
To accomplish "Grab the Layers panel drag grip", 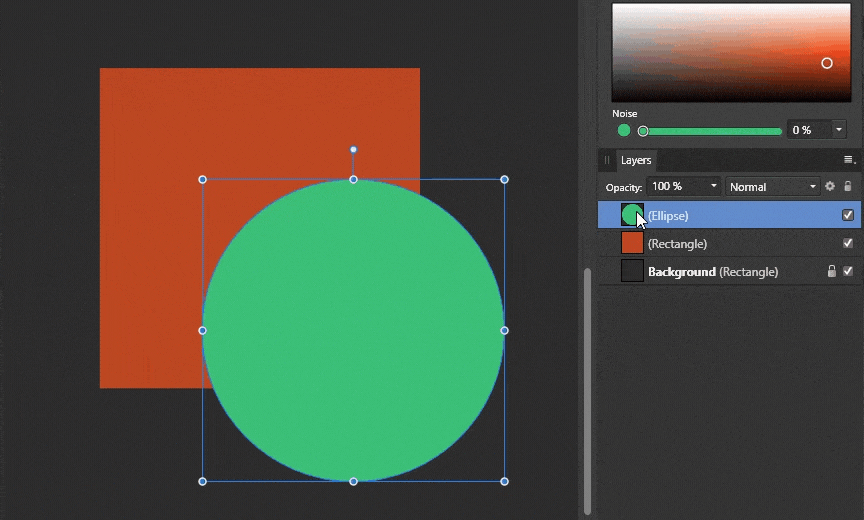I will 607,160.
